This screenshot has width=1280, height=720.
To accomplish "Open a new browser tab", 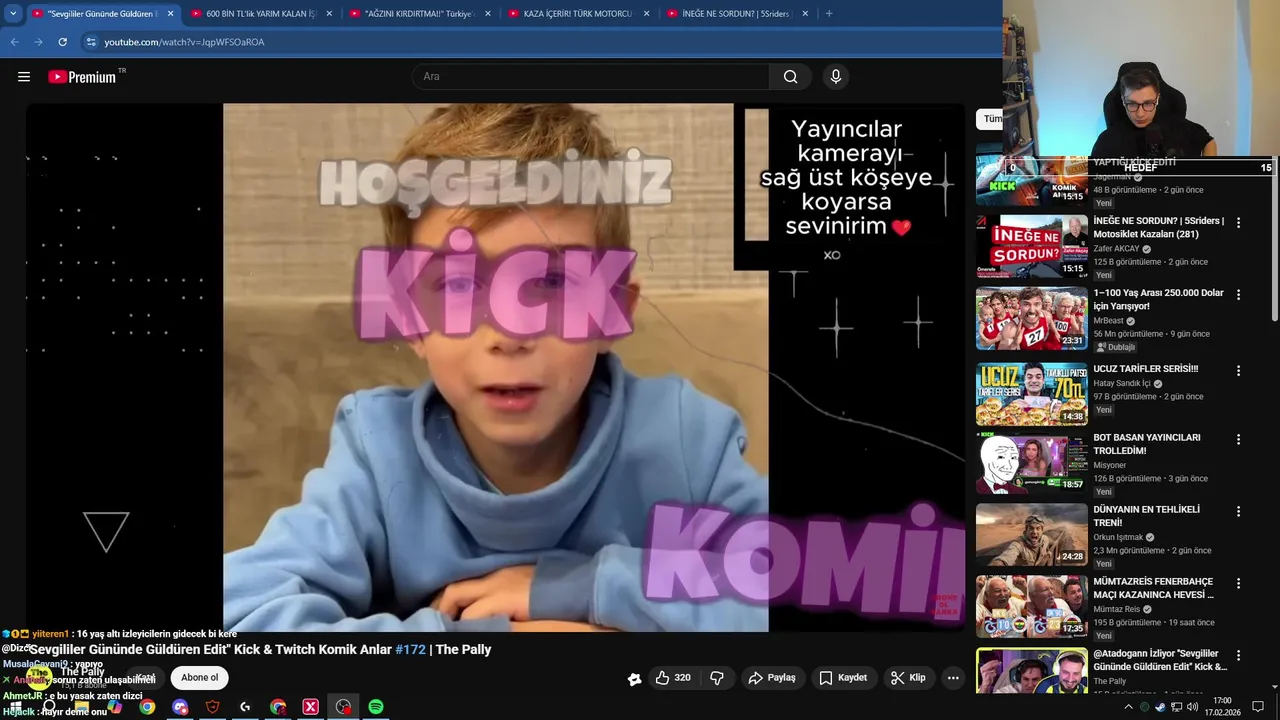I will 829,14.
